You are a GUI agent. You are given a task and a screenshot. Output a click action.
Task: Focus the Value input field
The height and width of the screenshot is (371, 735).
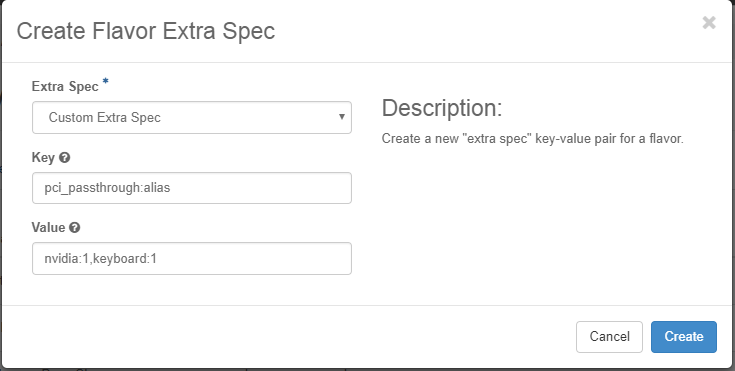point(192,258)
